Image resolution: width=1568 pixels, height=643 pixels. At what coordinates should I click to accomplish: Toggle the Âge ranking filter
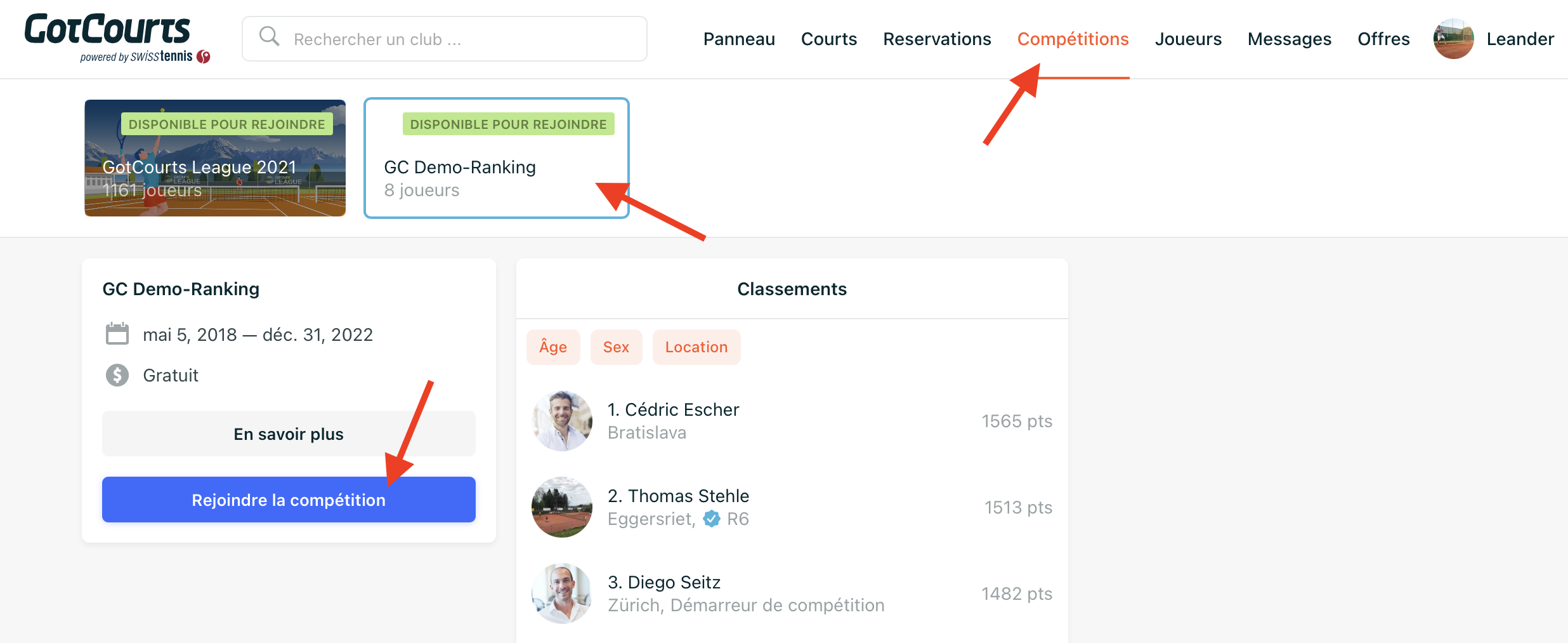[x=553, y=347]
